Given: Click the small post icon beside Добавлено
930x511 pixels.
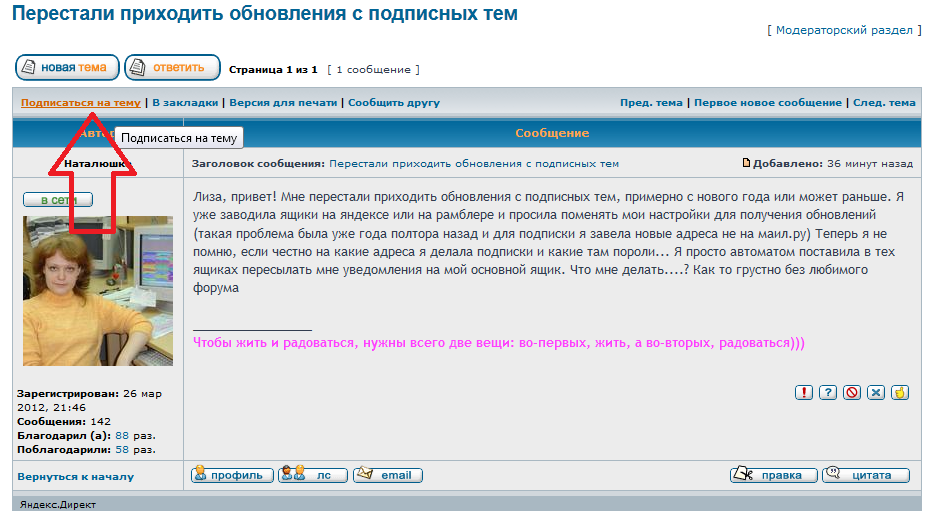Looking at the screenshot, I should click(x=746, y=163).
